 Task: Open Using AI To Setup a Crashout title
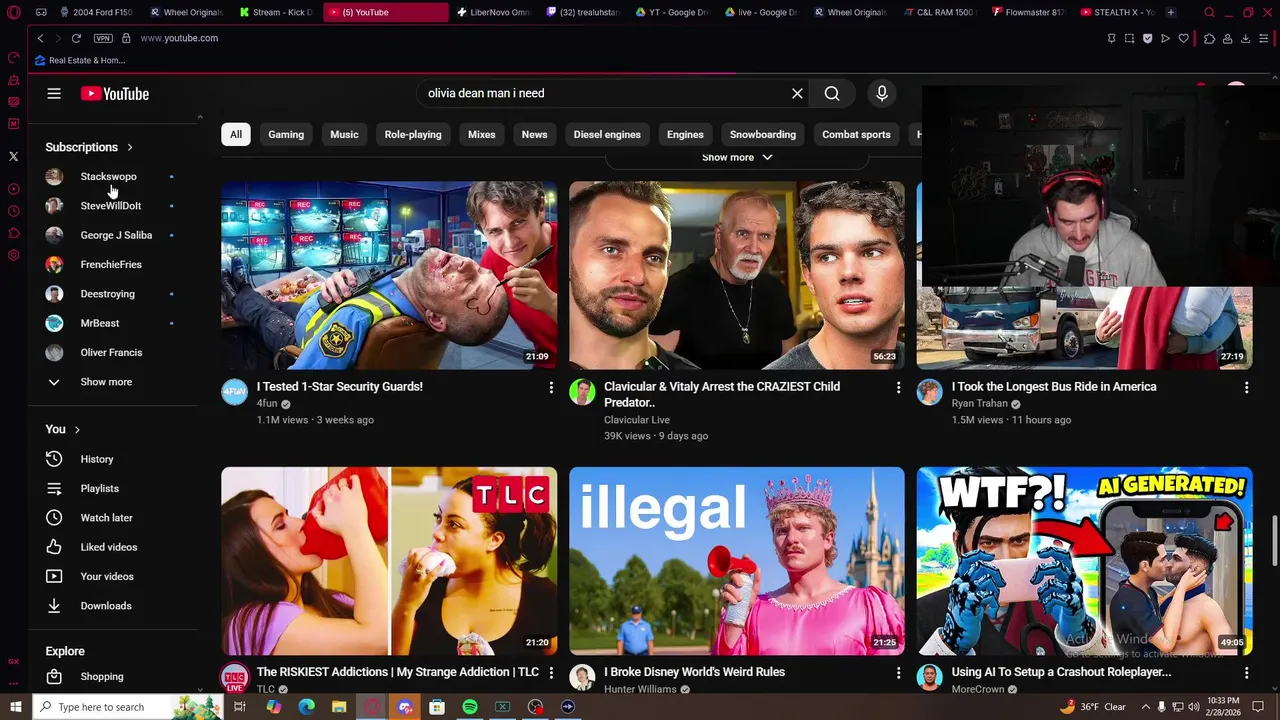pos(1061,672)
